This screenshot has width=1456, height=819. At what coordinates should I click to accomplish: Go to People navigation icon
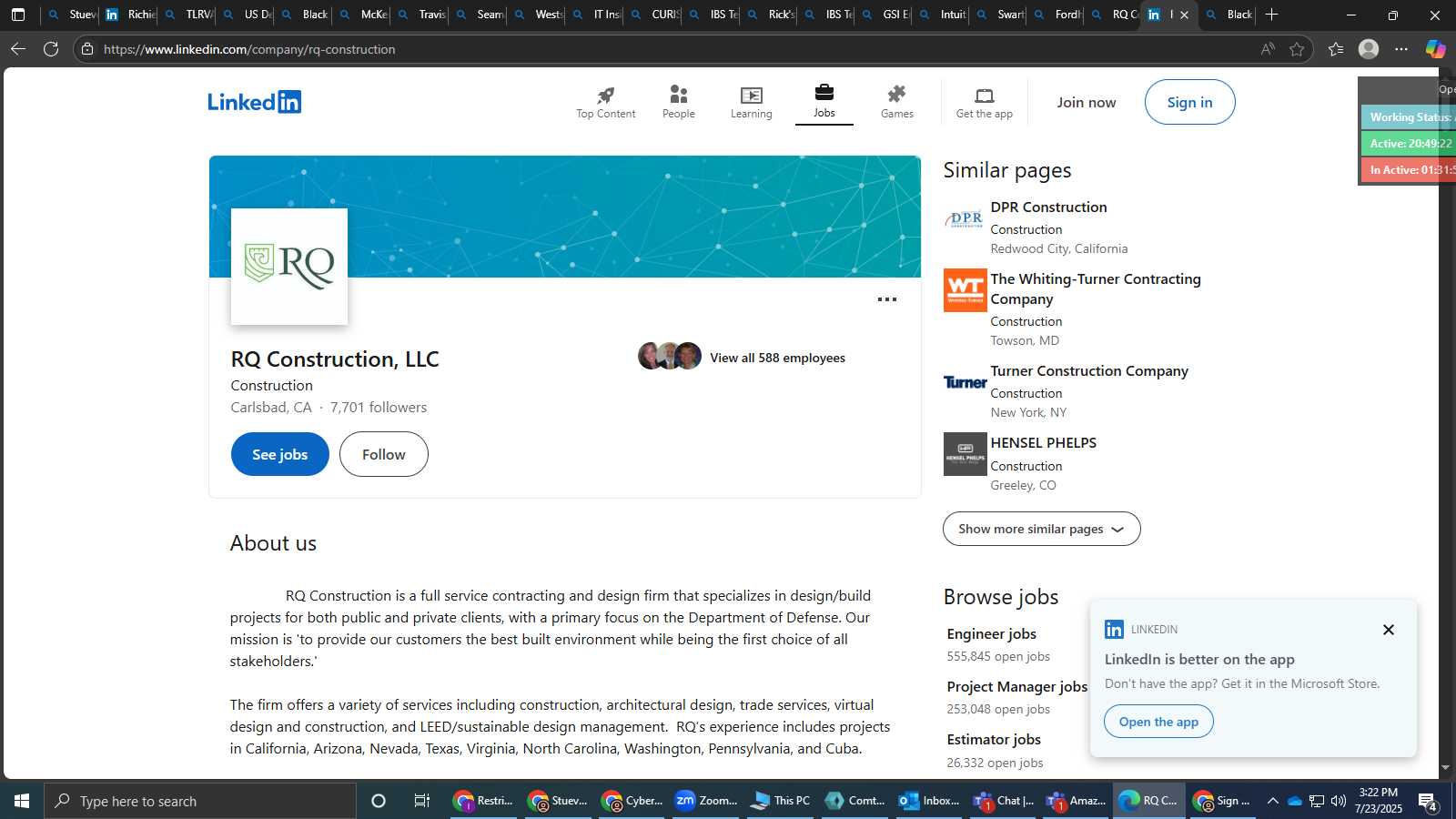(x=678, y=94)
